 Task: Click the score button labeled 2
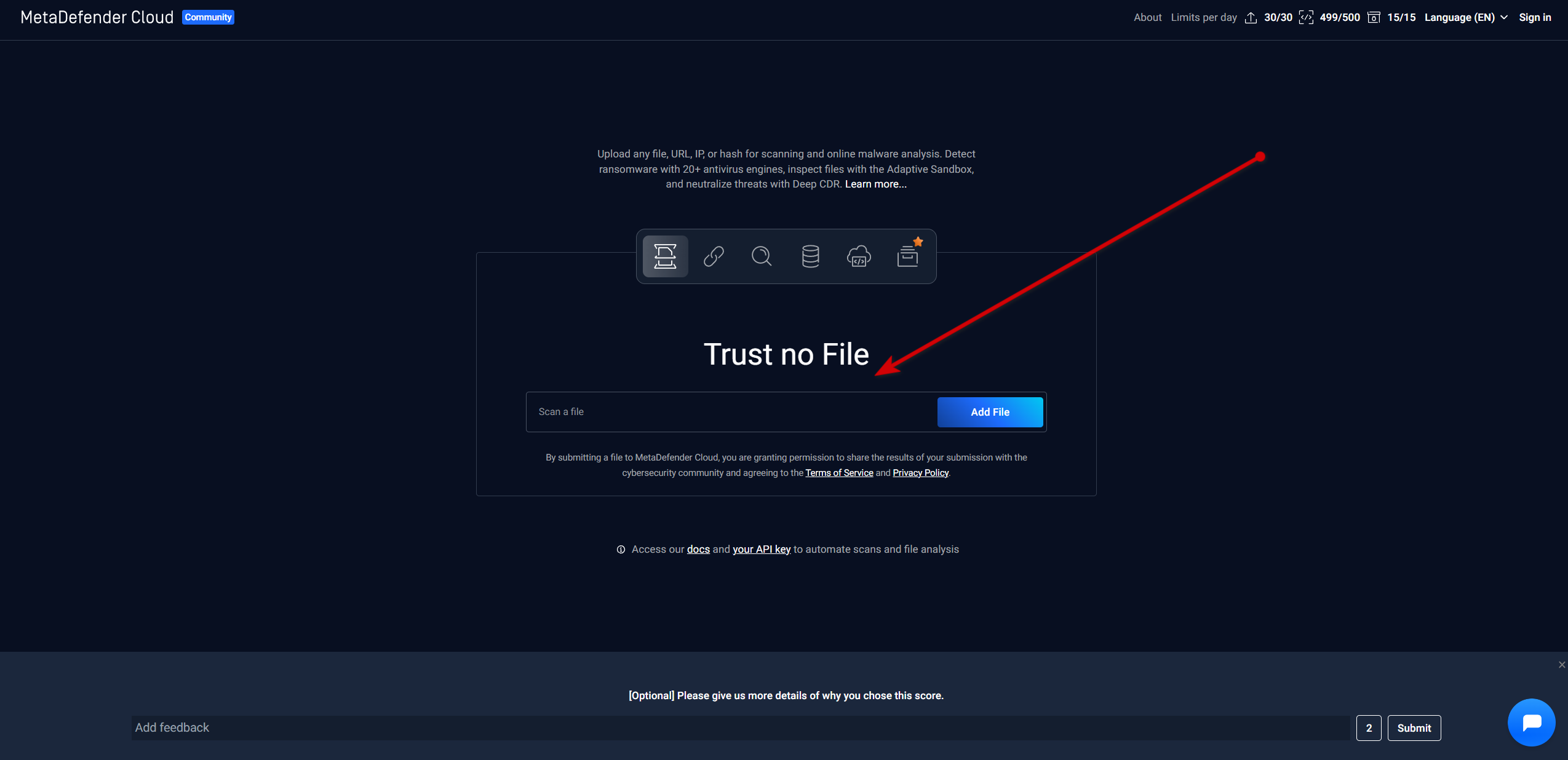[x=1369, y=728]
